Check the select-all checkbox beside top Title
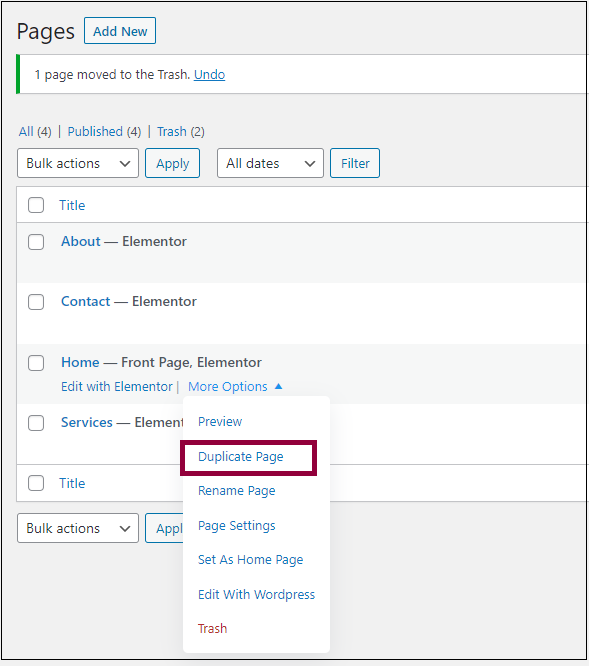589x666 pixels. pyautogui.click(x=36, y=205)
